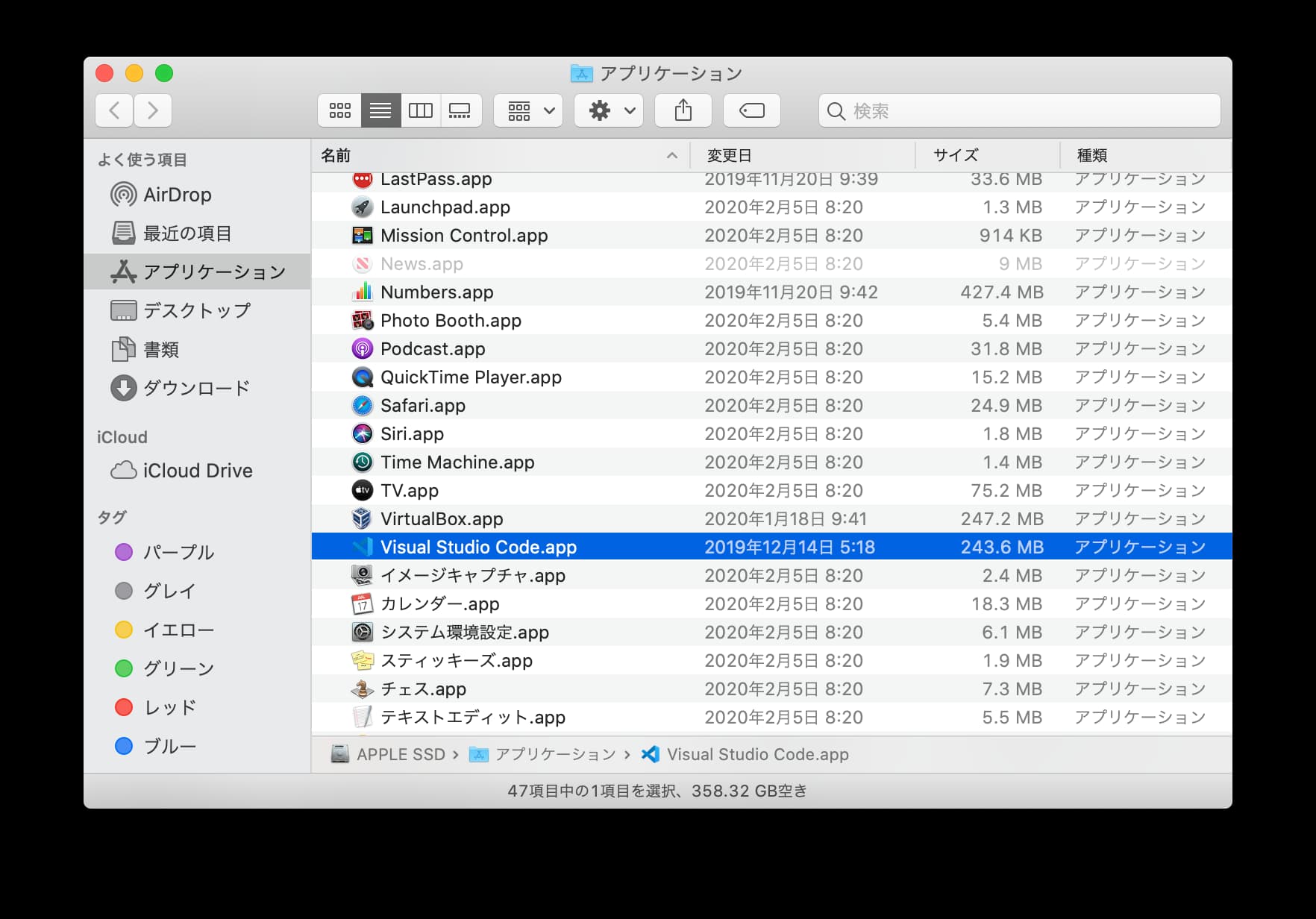Select the TV.app icon
The height and width of the screenshot is (919, 1316).
click(x=362, y=491)
